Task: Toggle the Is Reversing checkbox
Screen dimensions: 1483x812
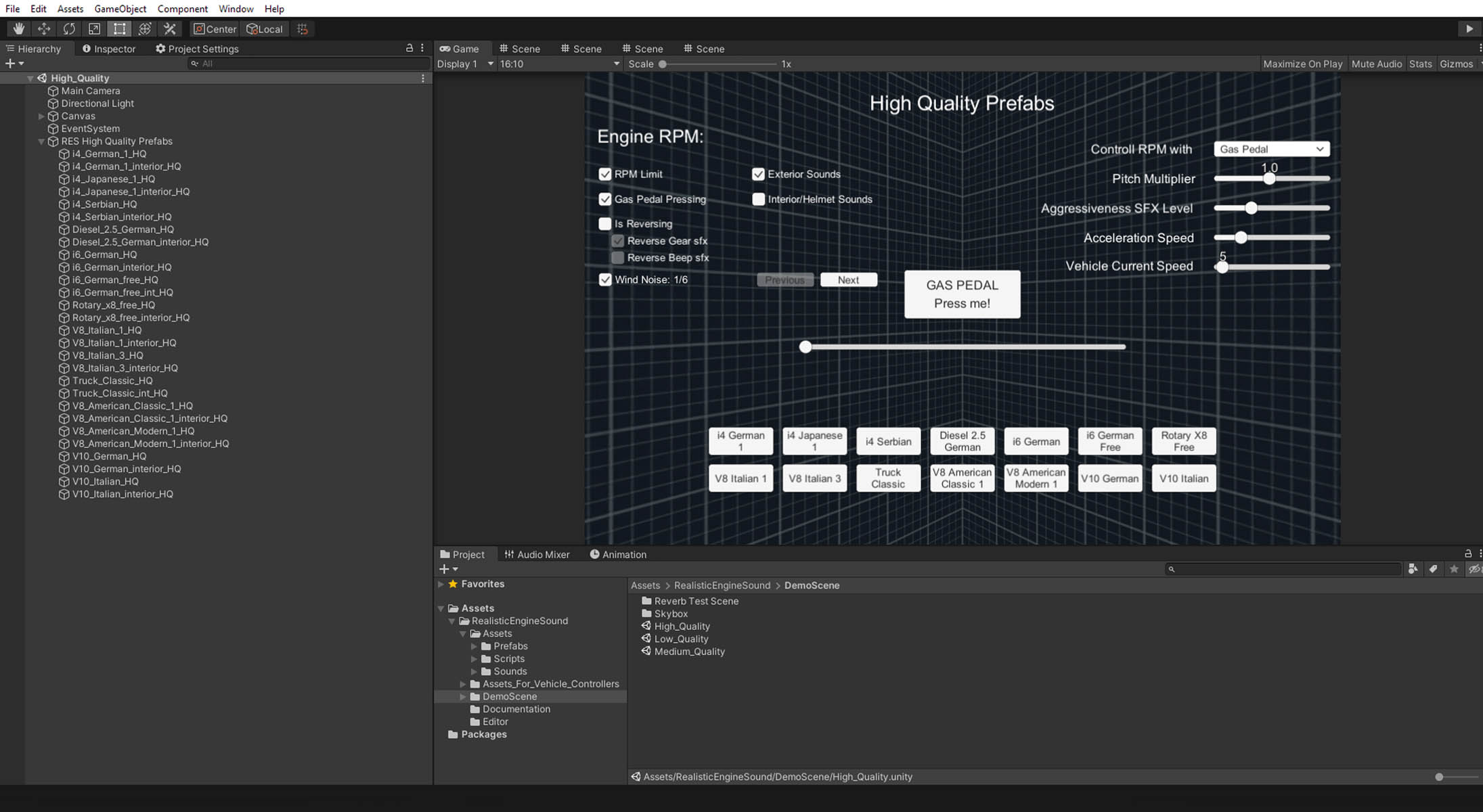Action: [x=605, y=223]
